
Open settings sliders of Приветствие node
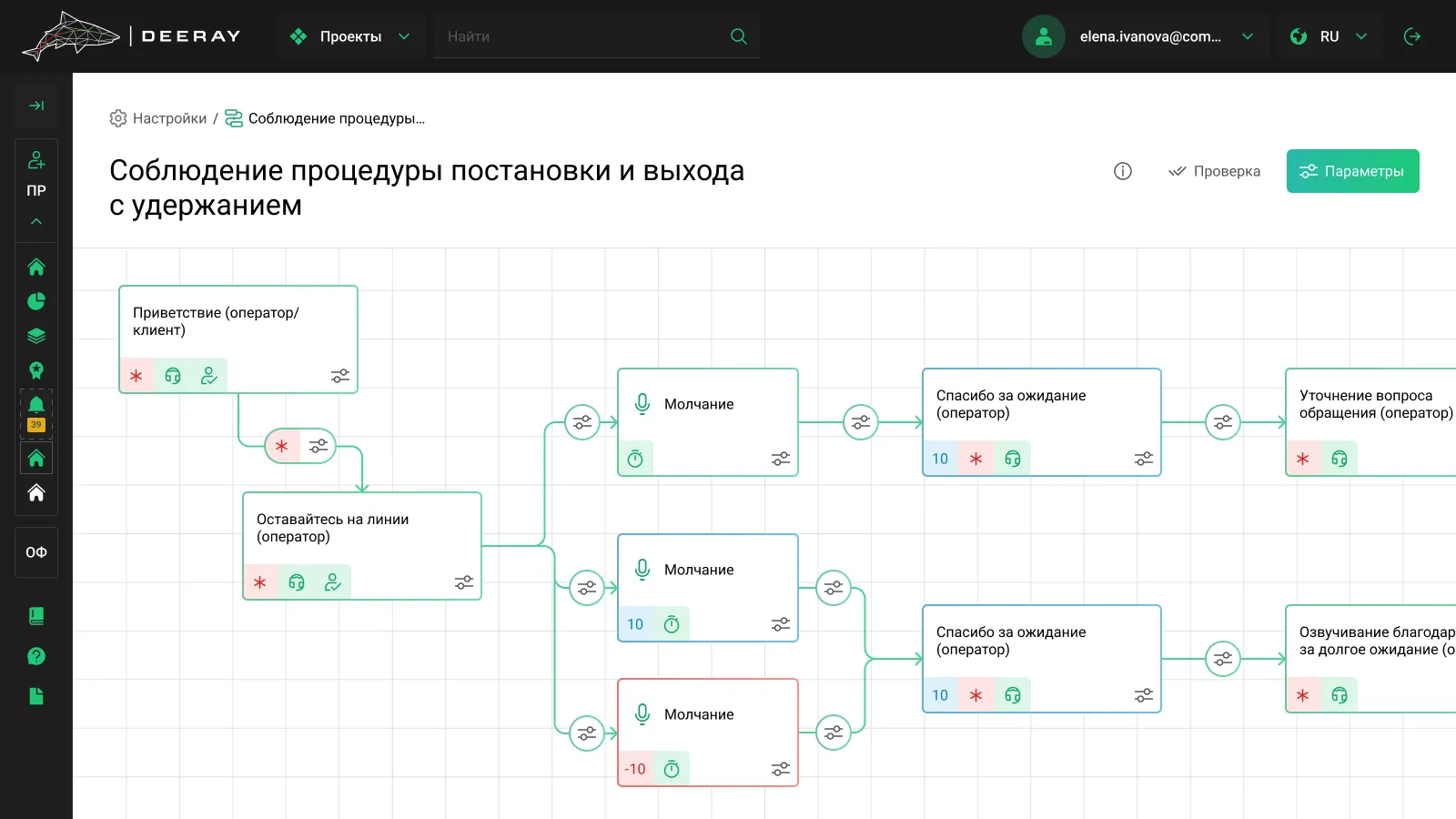coord(340,376)
